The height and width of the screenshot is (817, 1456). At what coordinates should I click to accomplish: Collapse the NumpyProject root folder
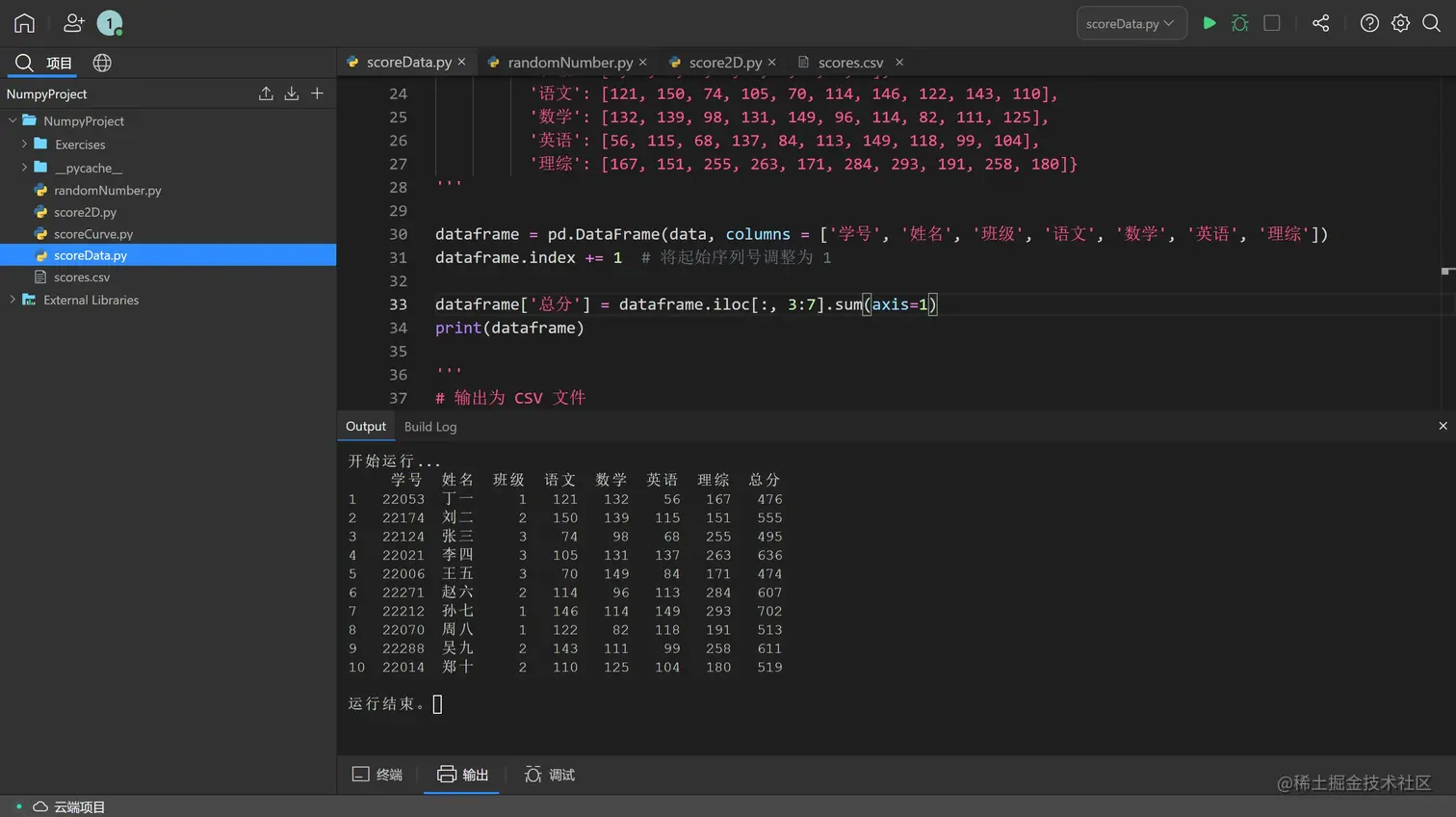click(x=13, y=120)
